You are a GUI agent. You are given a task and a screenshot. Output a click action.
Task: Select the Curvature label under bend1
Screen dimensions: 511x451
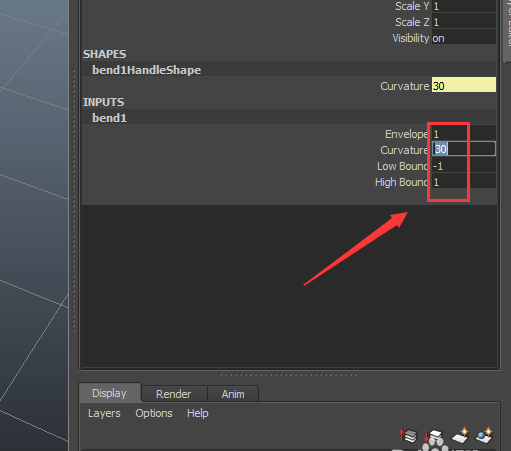pyautogui.click(x=404, y=150)
